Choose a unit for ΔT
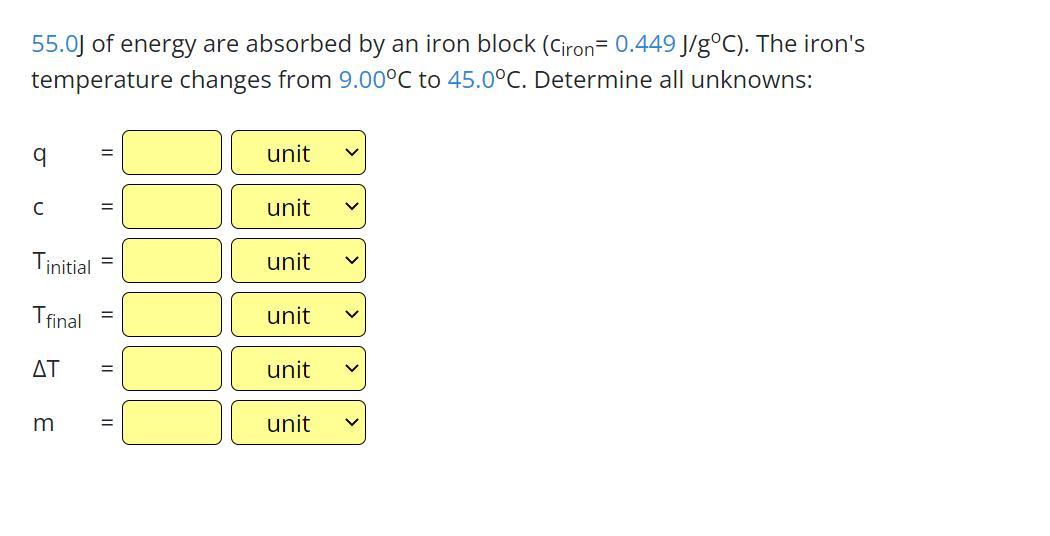The image size is (1050, 536). tap(298, 369)
